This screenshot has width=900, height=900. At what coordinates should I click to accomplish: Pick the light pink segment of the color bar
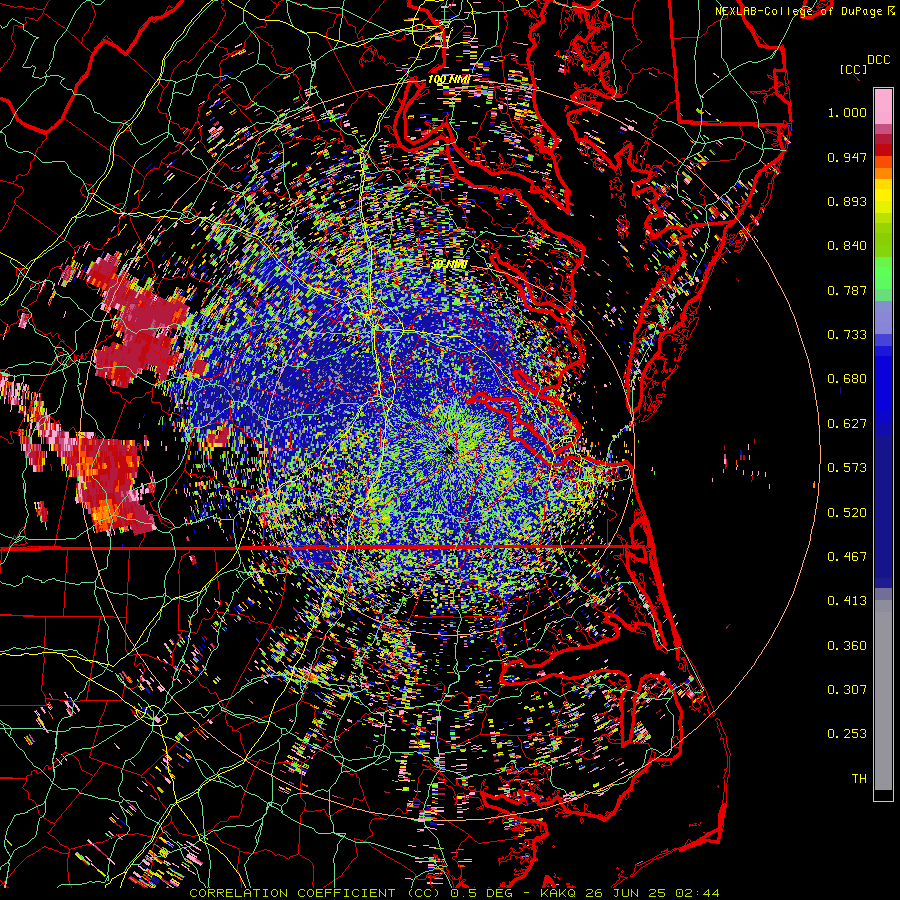(x=883, y=107)
